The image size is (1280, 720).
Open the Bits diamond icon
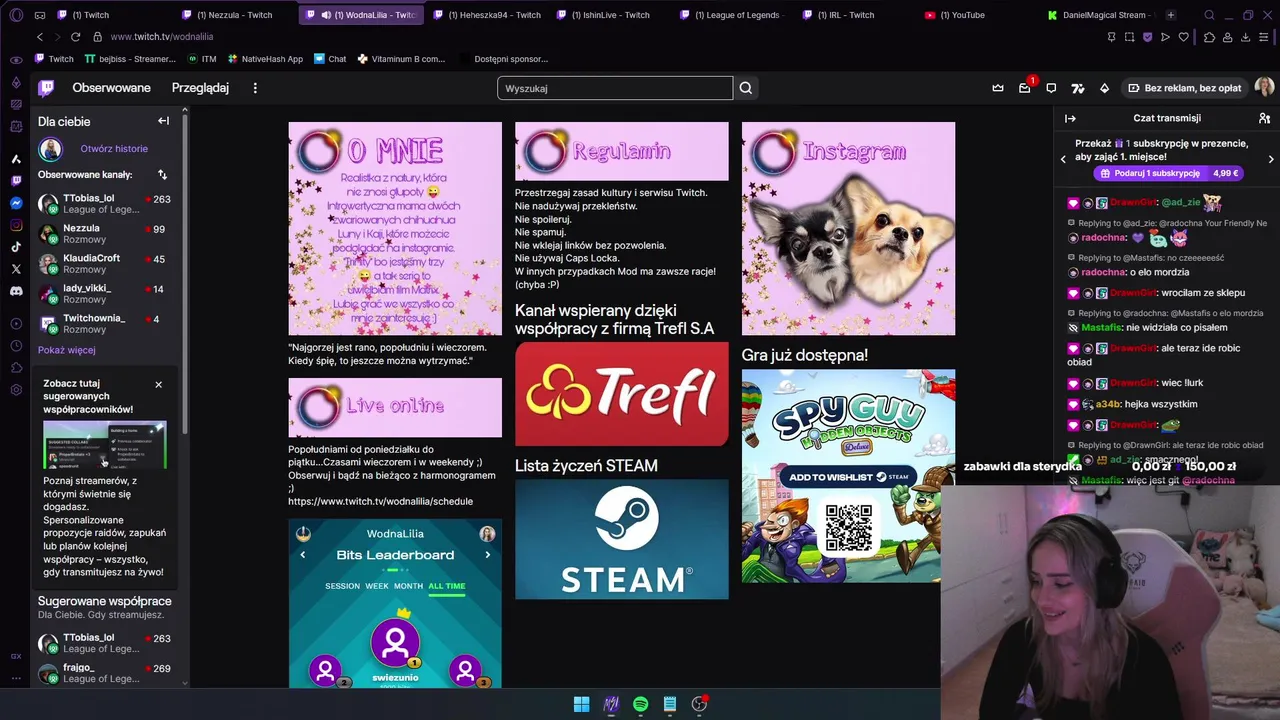[x=1104, y=88]
